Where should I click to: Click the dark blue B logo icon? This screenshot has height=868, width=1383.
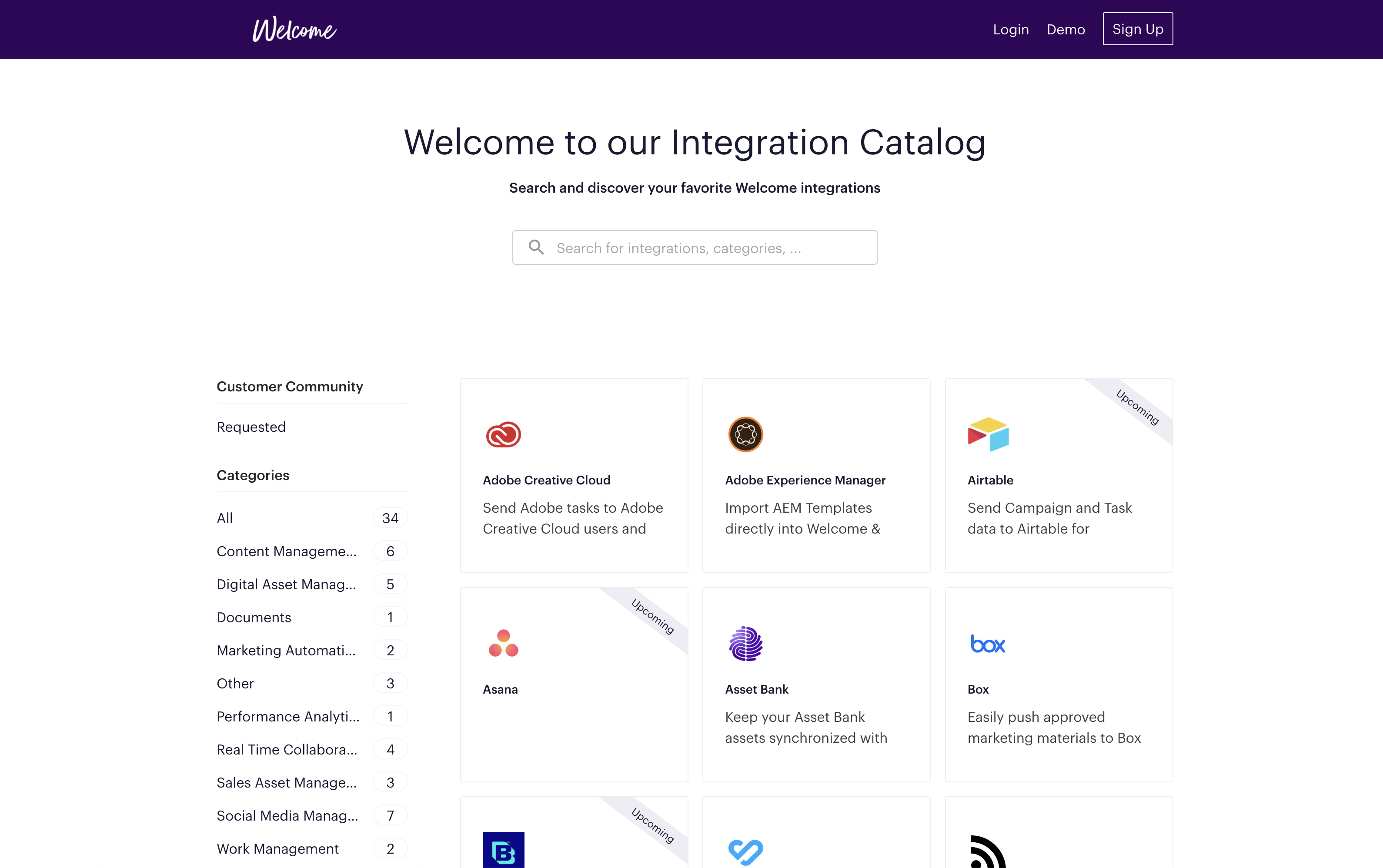(503, 851)
